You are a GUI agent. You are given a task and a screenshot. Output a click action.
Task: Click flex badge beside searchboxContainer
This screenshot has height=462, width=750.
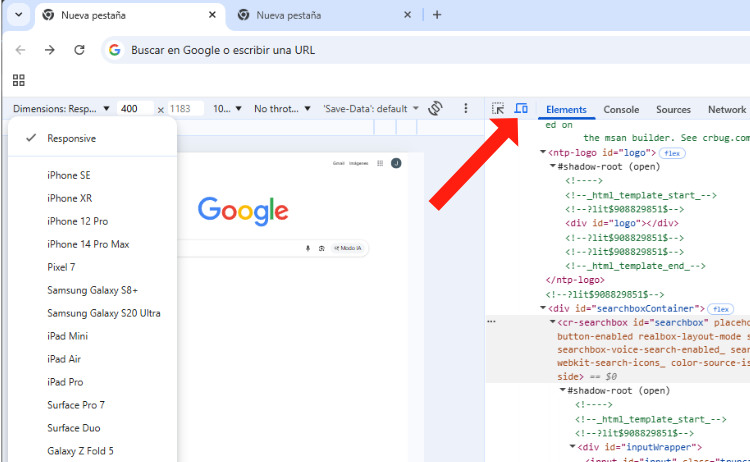720,309
